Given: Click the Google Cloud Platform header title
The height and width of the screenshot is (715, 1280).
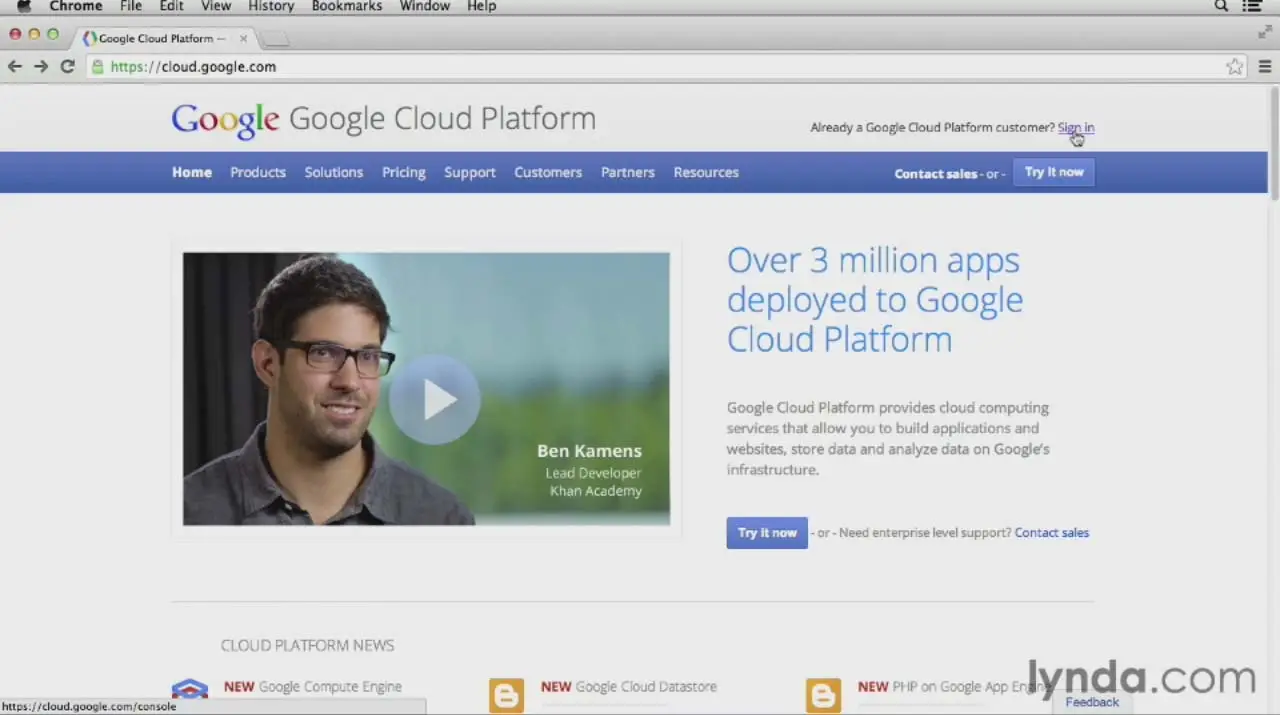Looking at the screenshot, I should coord(442,118).
